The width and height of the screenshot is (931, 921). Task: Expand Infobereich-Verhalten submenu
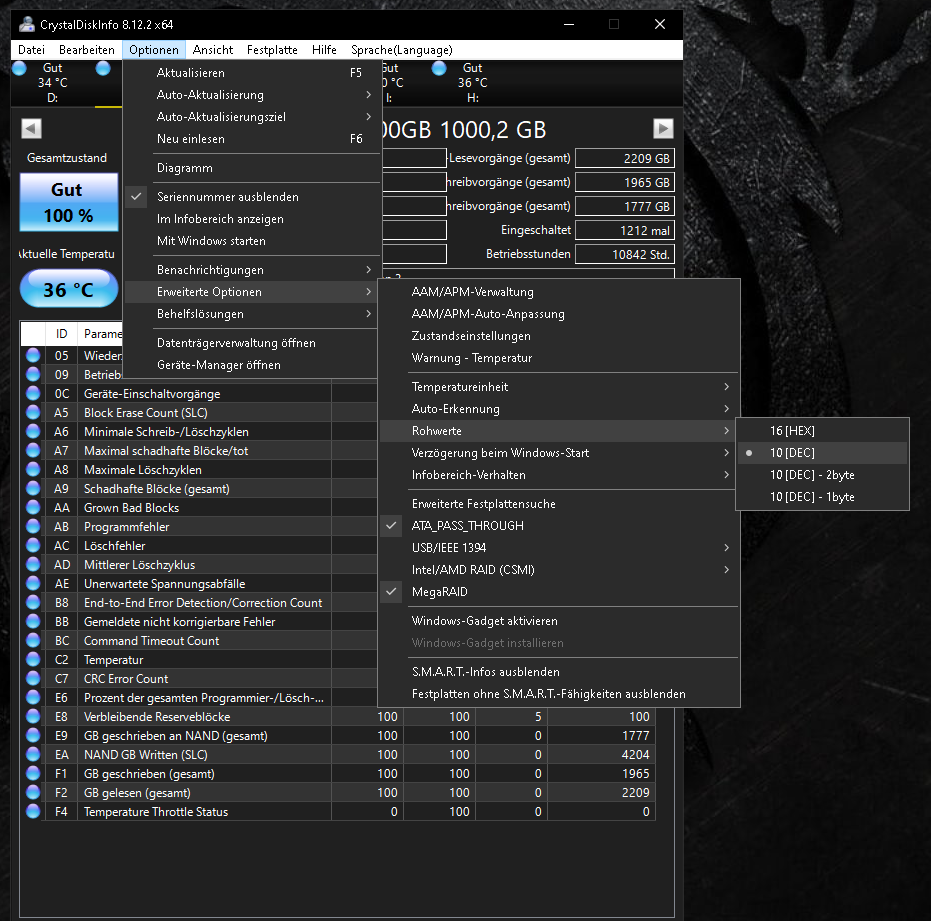[559, 474]
